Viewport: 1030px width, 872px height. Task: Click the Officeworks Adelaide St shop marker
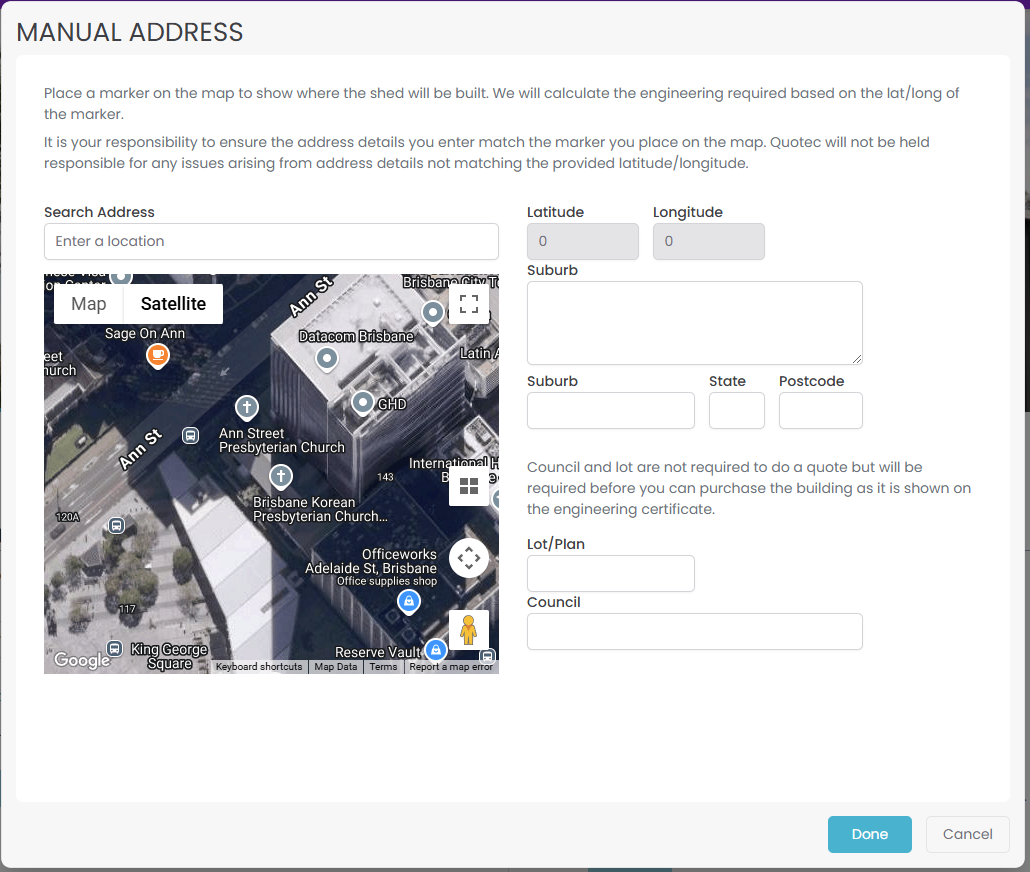(408, 601)
